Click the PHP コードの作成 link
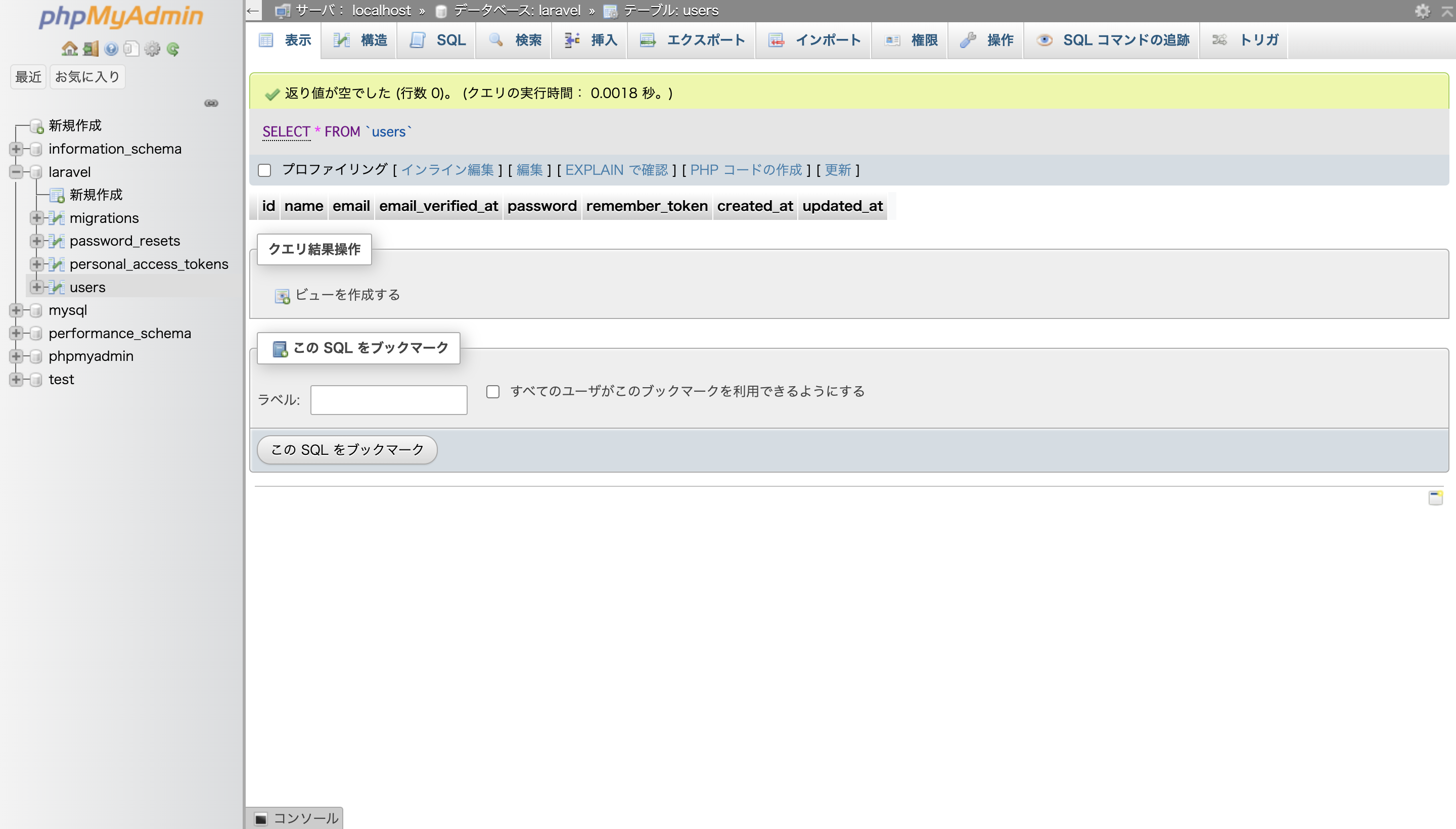1456x829 pixels. tap(746, 170)
